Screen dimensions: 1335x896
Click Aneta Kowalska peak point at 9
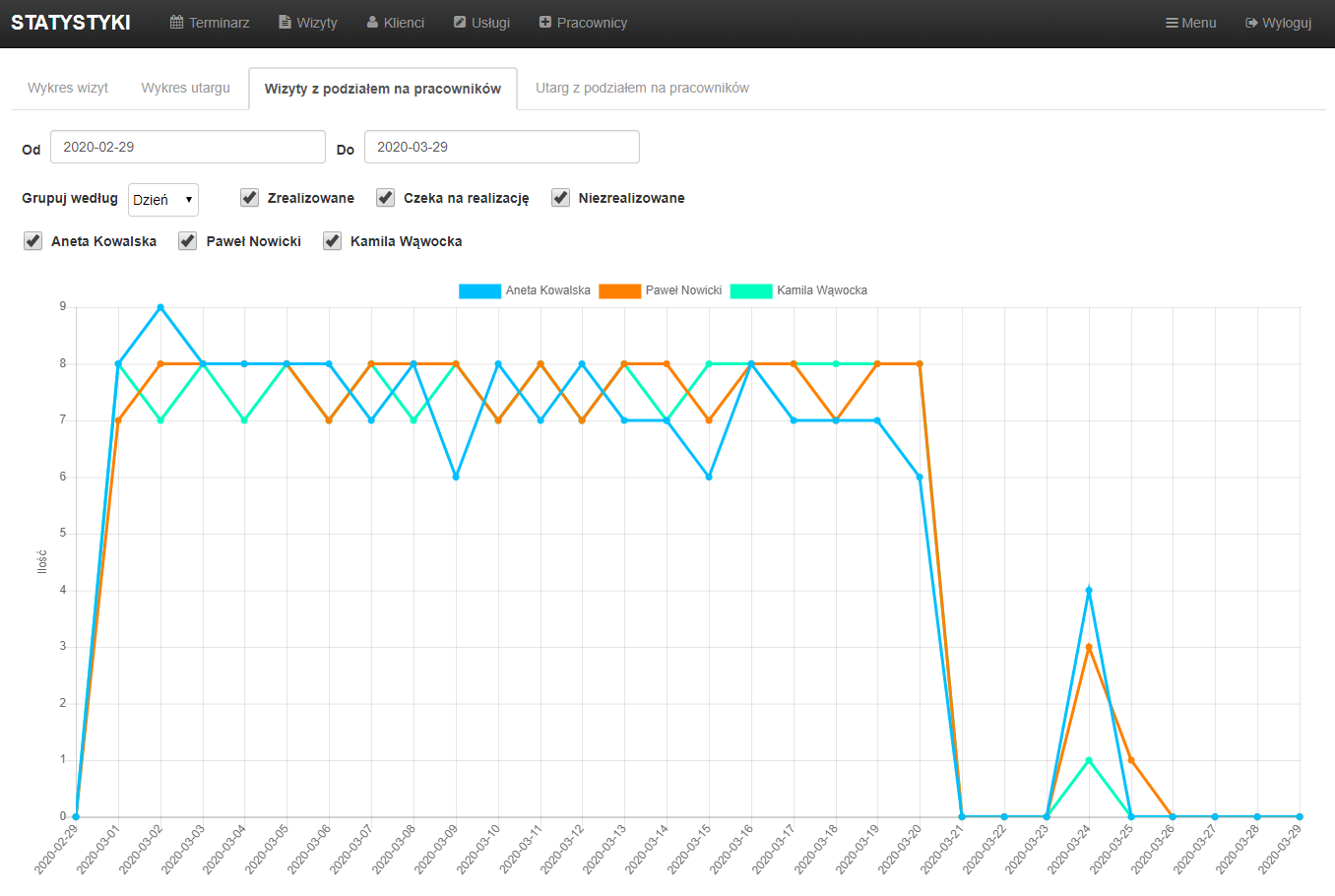click(160, 307)
